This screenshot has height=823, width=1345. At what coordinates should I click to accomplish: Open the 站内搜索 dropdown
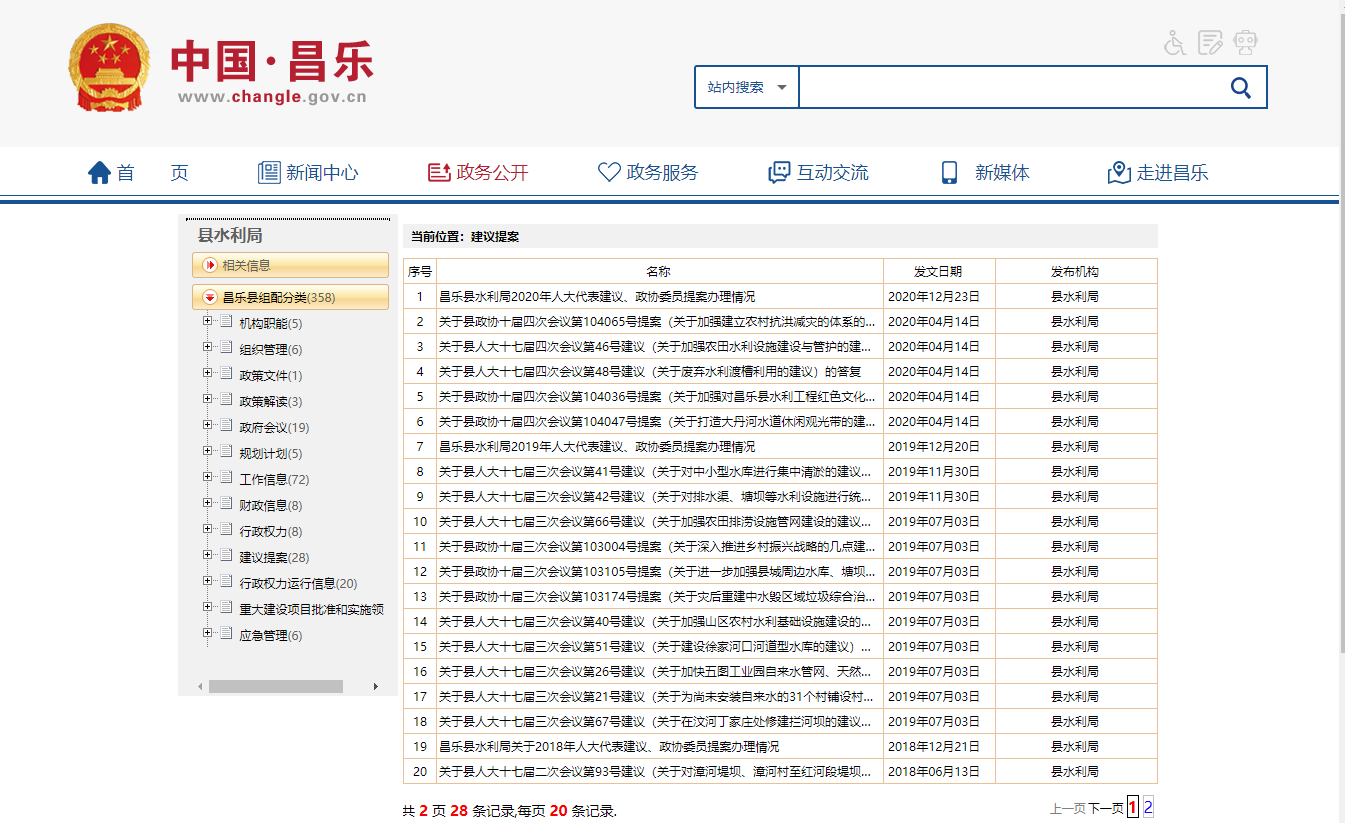(746, 88)
